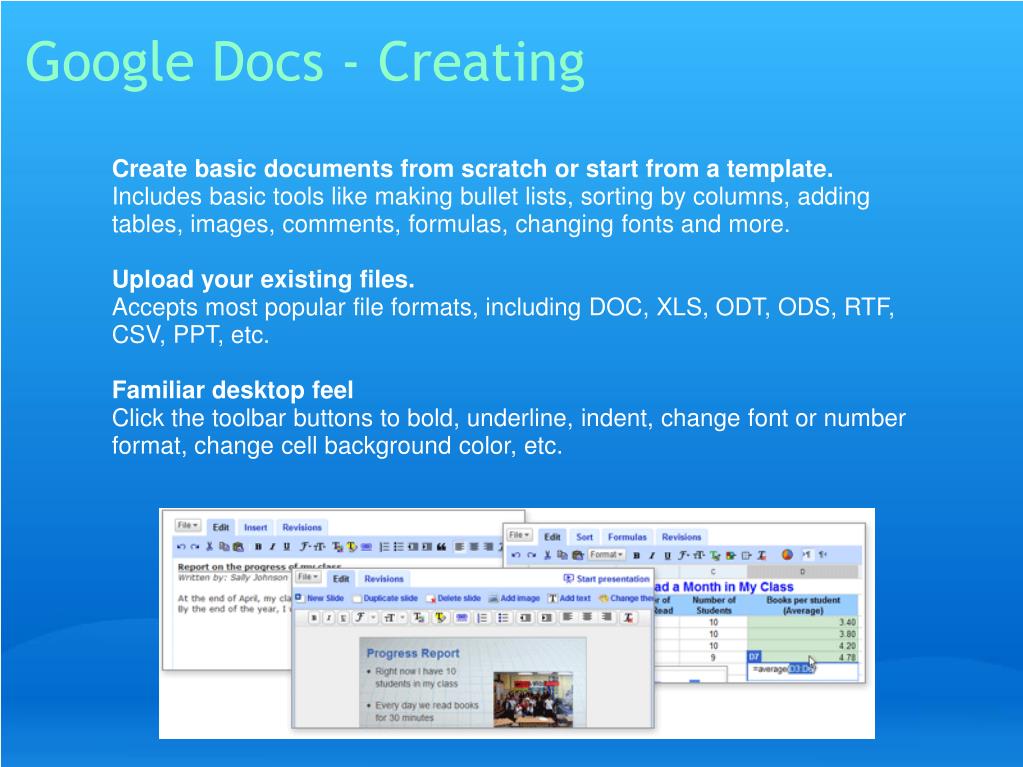
Task: Toggle Italic in the presentation toolbar
Action: pyautogui.click(x=329, y=617)
